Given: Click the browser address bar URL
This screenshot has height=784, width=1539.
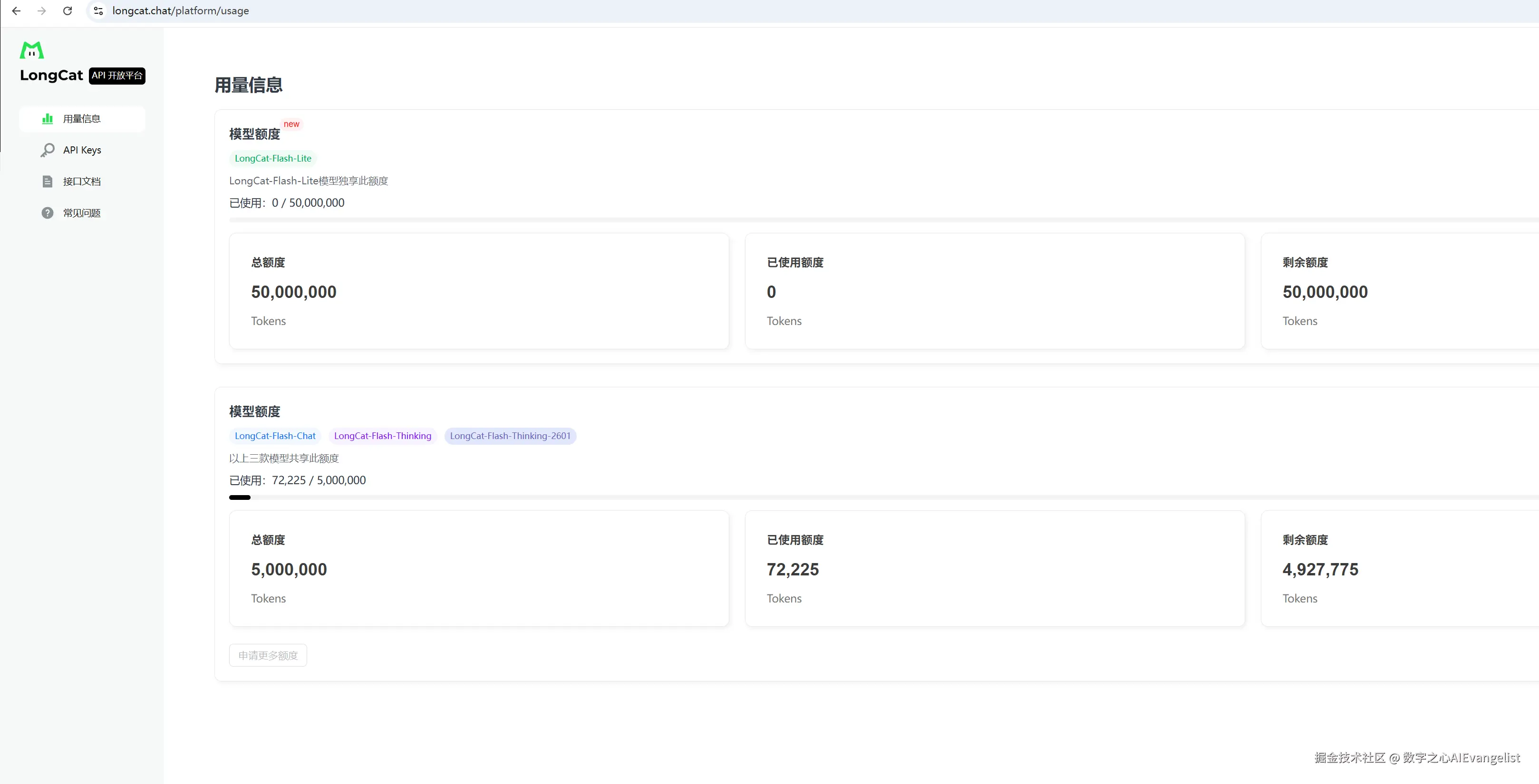Looking at the screenshot, I should (180, 11).
